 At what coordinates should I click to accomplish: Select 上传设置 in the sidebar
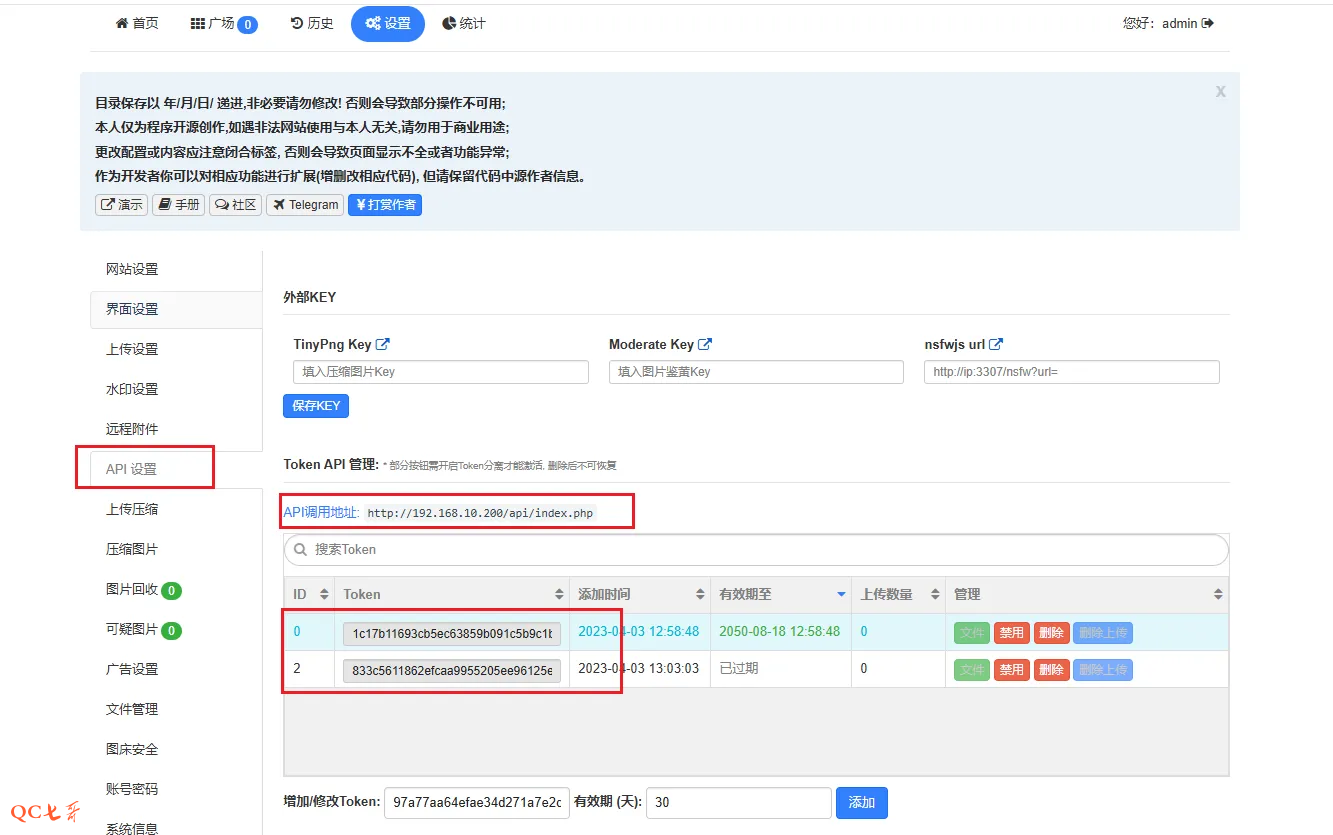click(x=132, y=349)
